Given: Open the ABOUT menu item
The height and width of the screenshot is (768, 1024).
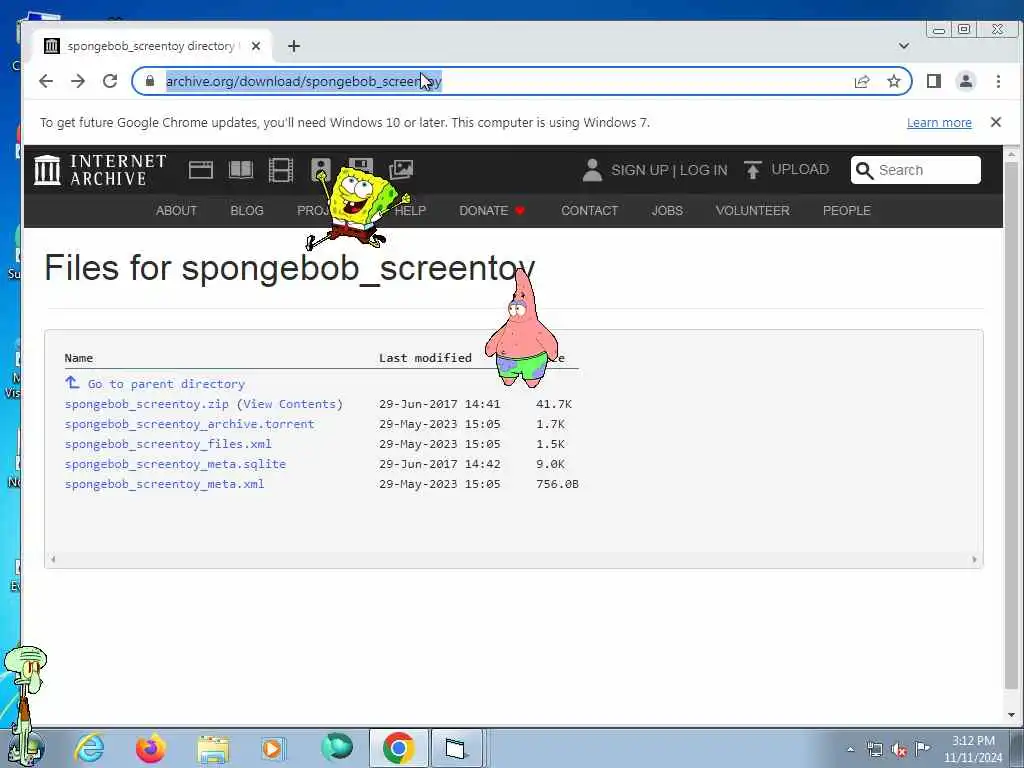Looking at the screenshot, I should pos(176,210).
